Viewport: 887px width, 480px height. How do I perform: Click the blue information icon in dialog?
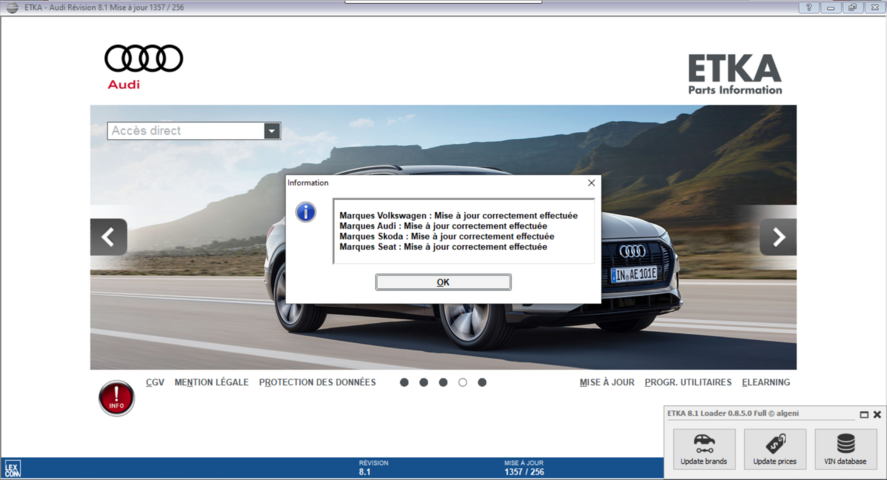pos(305,213)
